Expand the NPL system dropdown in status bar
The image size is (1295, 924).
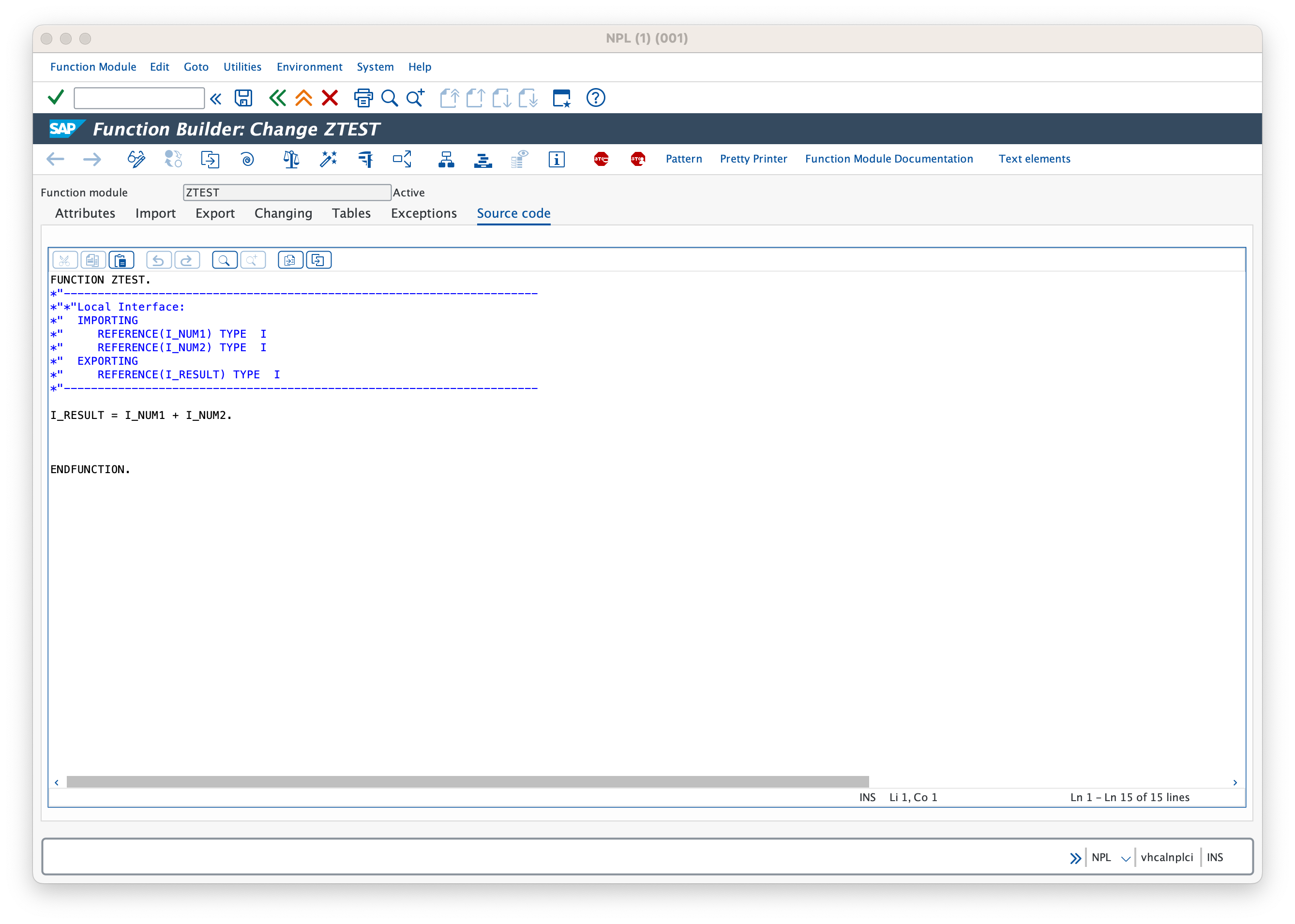point(1126,858)
